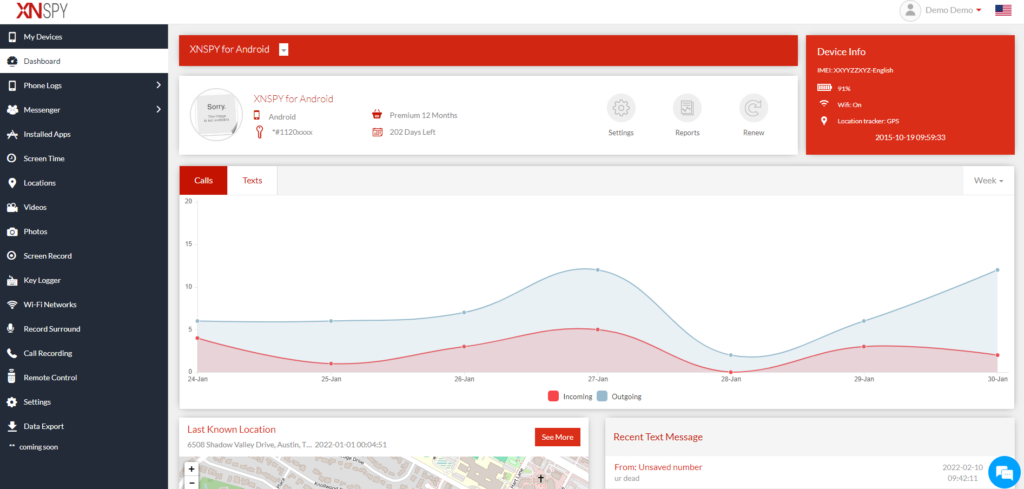Screen dimensions: 1024x489
Task: Click the Location tracker: GPS text
Action: click(x=868, y=121)
